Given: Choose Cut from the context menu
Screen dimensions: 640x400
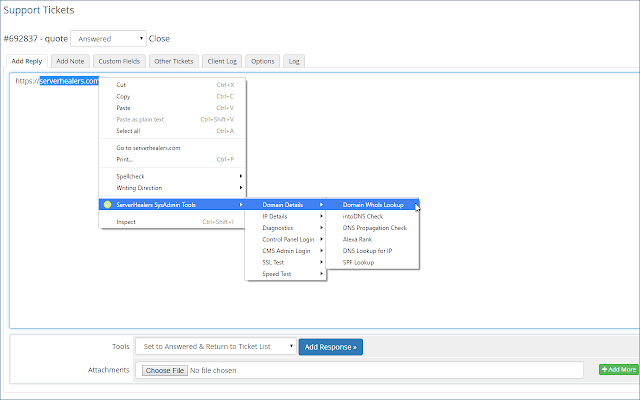Looking at the screenshot, I should tap(172, 85).
